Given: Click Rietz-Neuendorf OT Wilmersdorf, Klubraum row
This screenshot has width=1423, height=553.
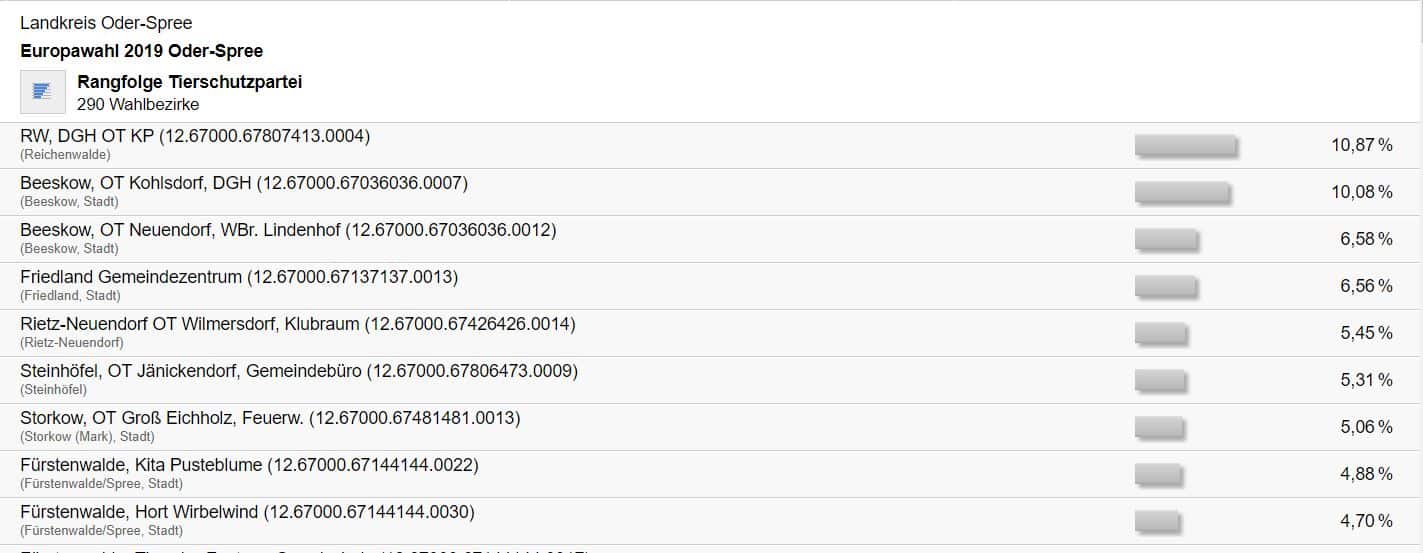Looking at the screenshot, I should pos(298,325).
